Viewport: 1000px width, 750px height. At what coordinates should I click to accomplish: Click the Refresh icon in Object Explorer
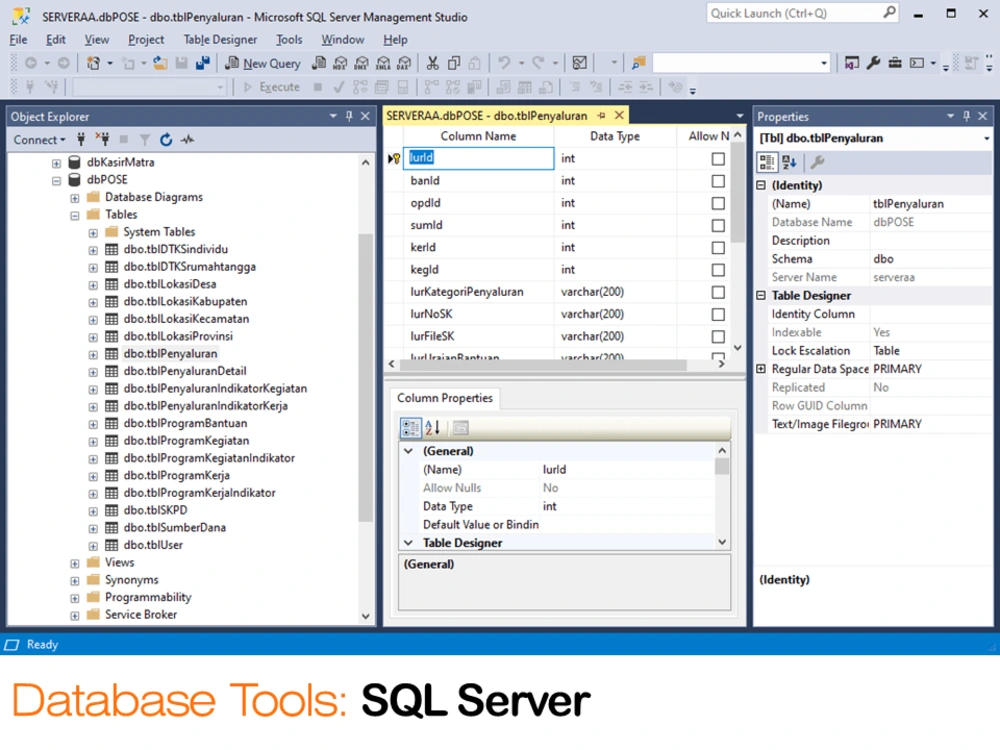pos(166,140)
